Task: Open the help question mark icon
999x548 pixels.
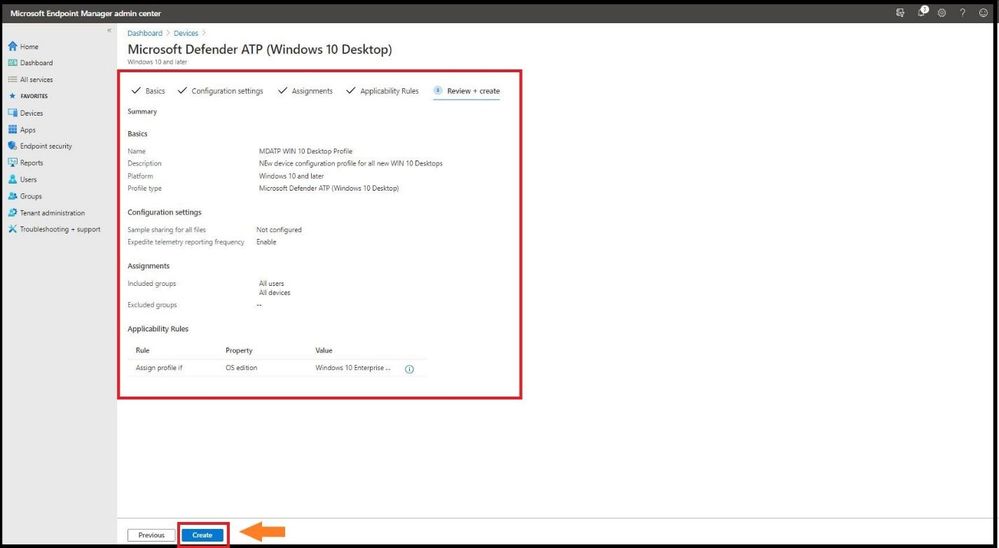Action: pos(962,13)
